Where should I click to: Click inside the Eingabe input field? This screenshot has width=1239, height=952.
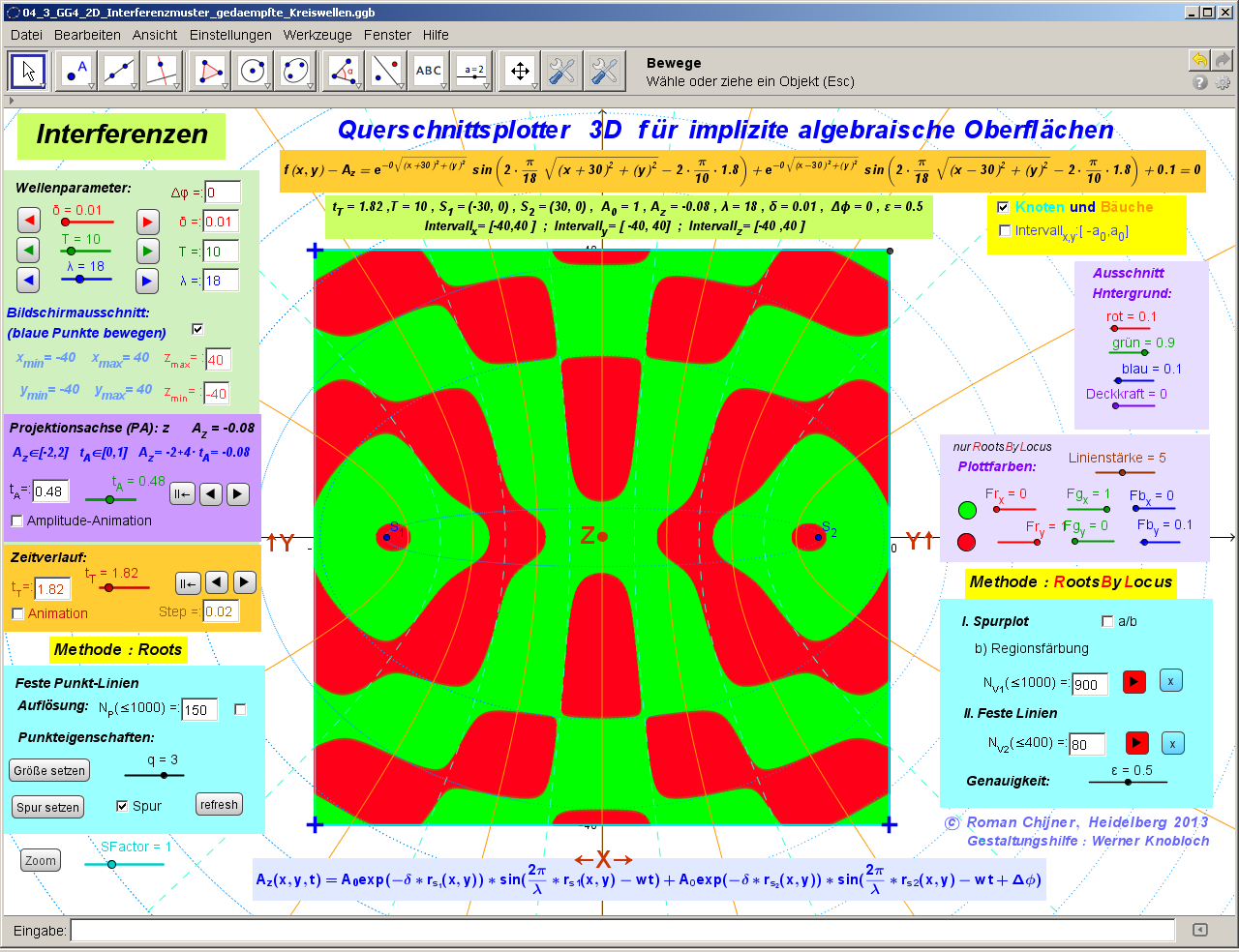coord(387,930)
